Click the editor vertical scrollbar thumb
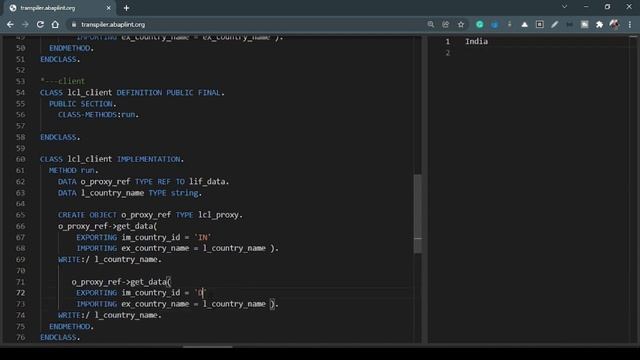This screenshot has width=640, height=360. point(418,213)
